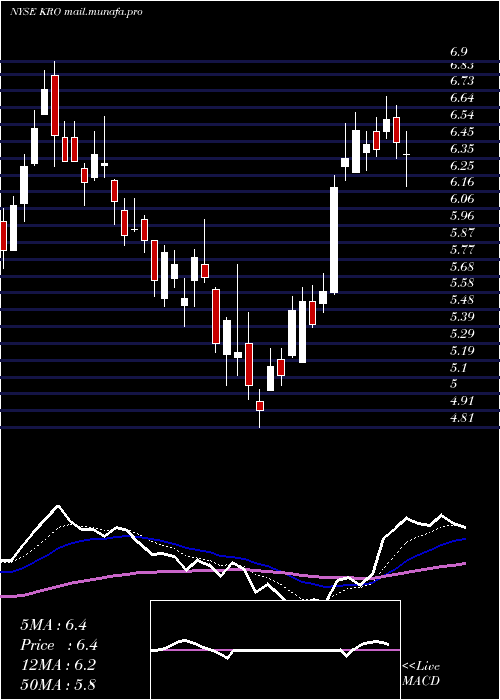Click the Price : 6.4 readout

[59, 645]
